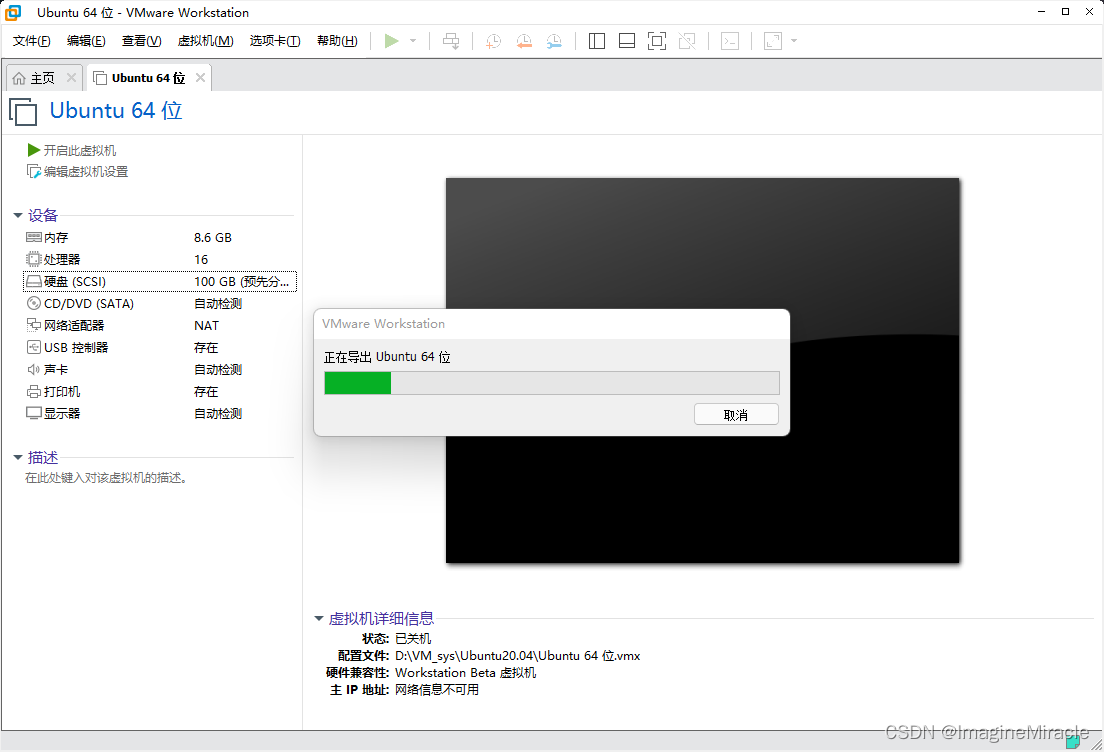Click the revert to snapshot toolbar icon
1104x752 pixels.
click(x=524, y=41)
